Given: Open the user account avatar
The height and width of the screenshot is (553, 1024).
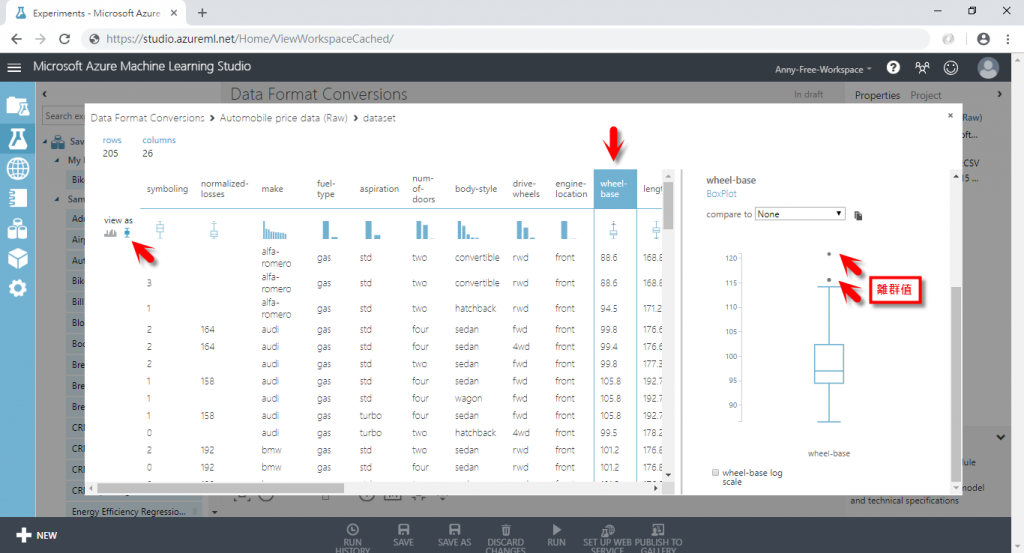Looking at the screenshot, I should (988, 67).
